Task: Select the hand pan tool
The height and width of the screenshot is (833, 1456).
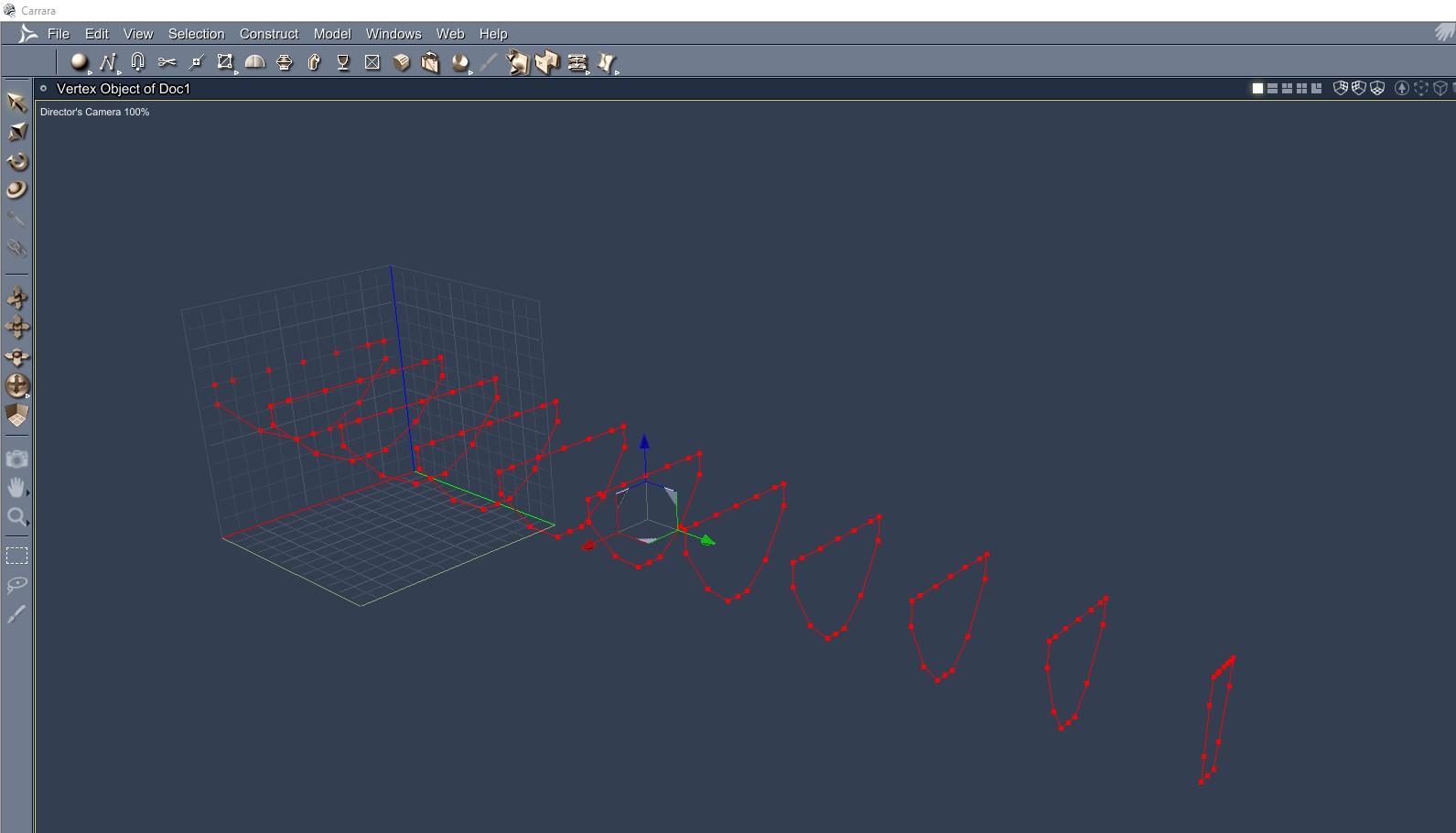Action: pyautogui.click(x=16, y=488)
